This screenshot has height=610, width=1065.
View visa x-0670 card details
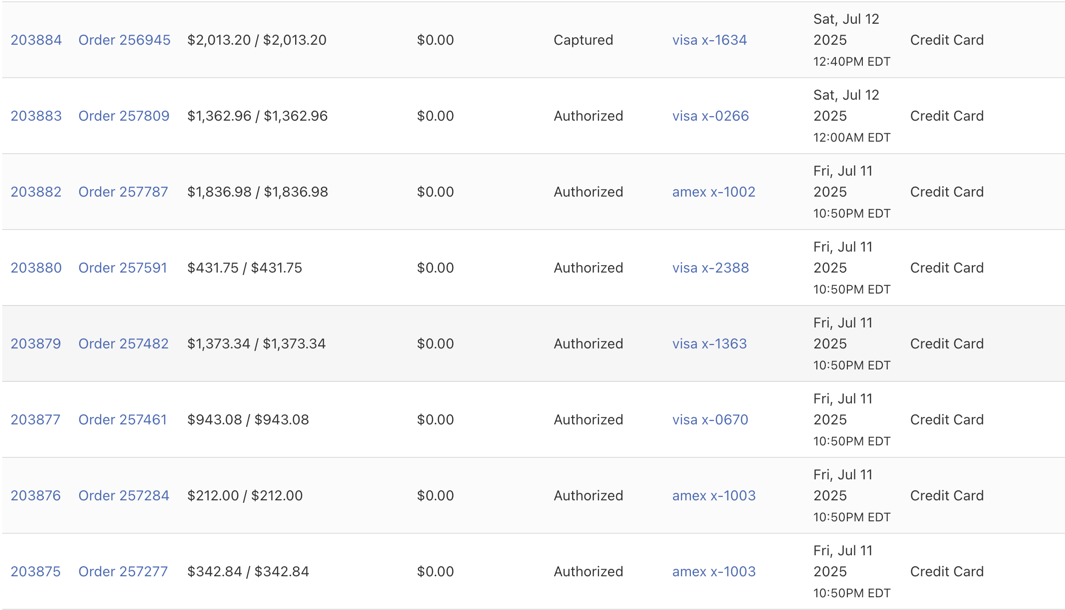(710, 419)
